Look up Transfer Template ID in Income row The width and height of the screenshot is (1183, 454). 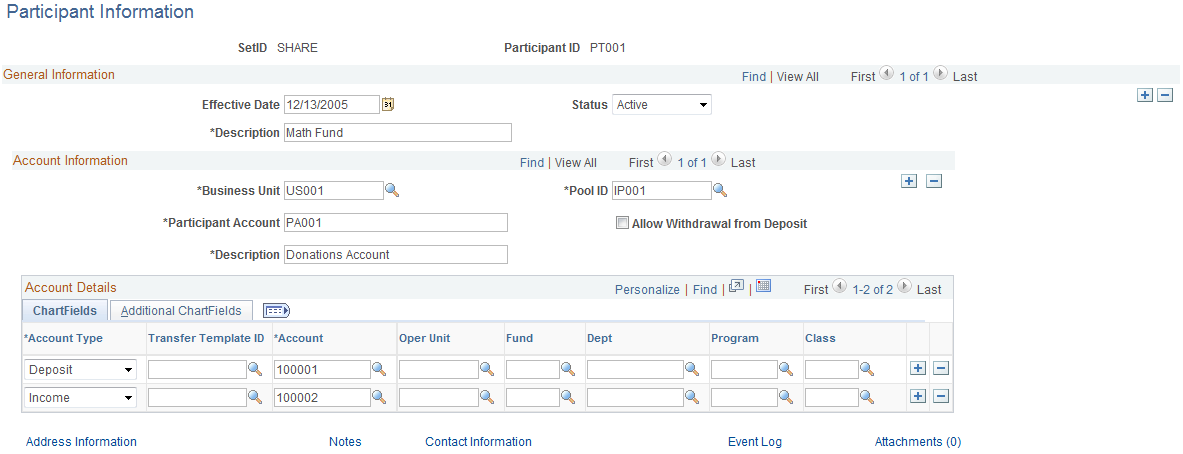tap(255, 398)
